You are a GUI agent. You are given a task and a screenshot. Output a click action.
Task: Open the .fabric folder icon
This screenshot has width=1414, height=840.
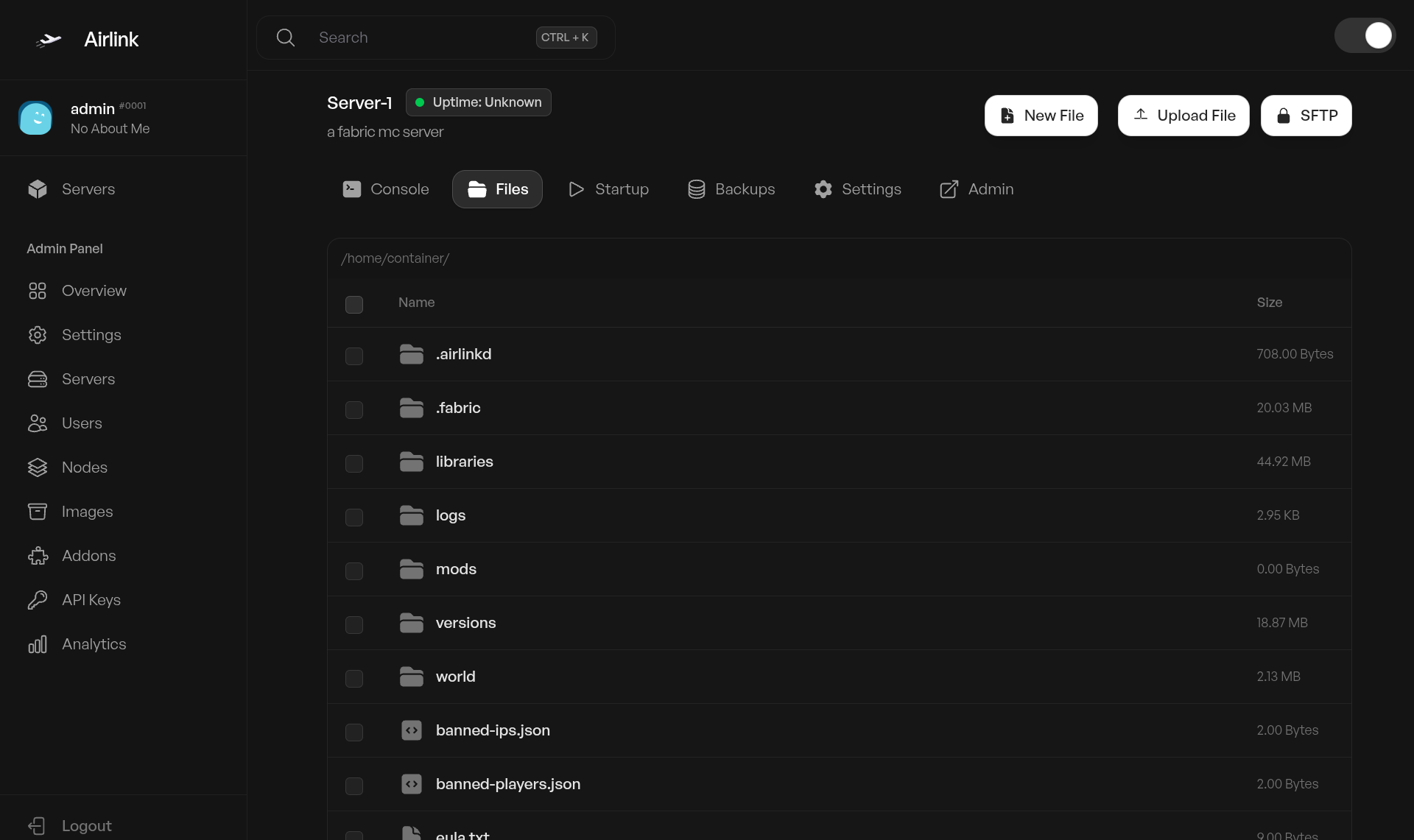click(x=412, y=408)
